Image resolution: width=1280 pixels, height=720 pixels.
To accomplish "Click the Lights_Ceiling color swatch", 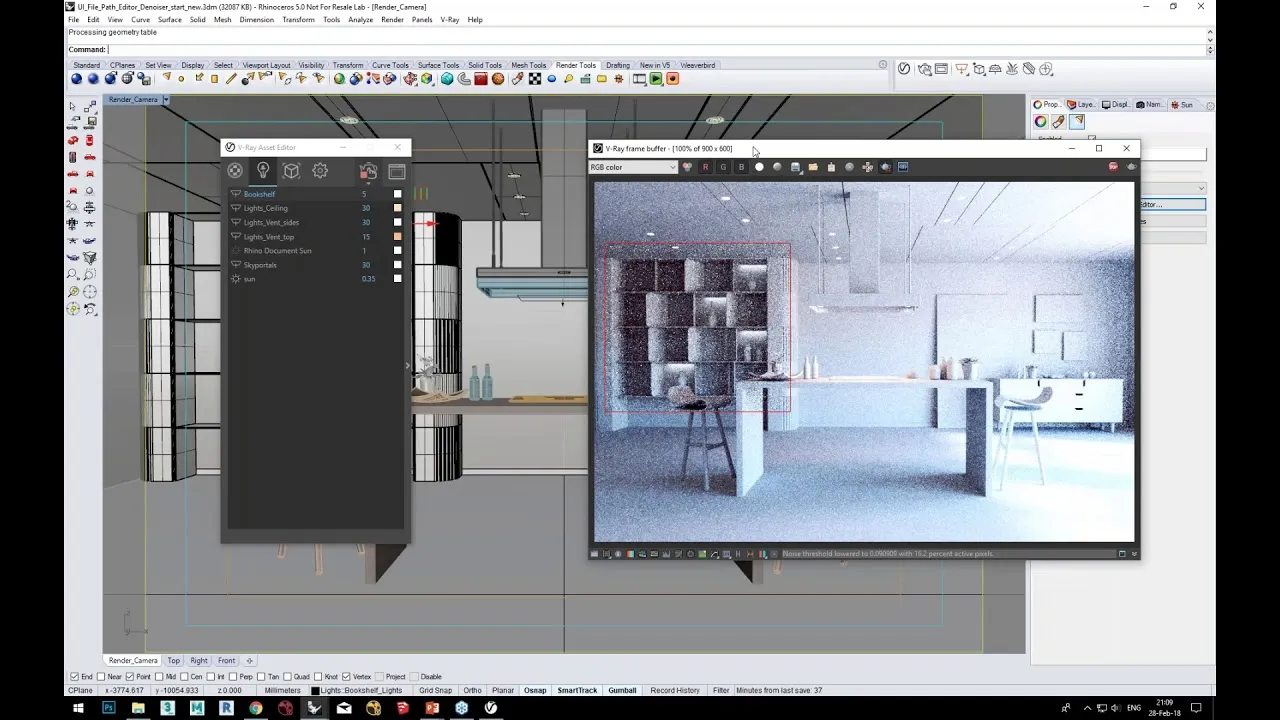I will [x=397, y=208].
